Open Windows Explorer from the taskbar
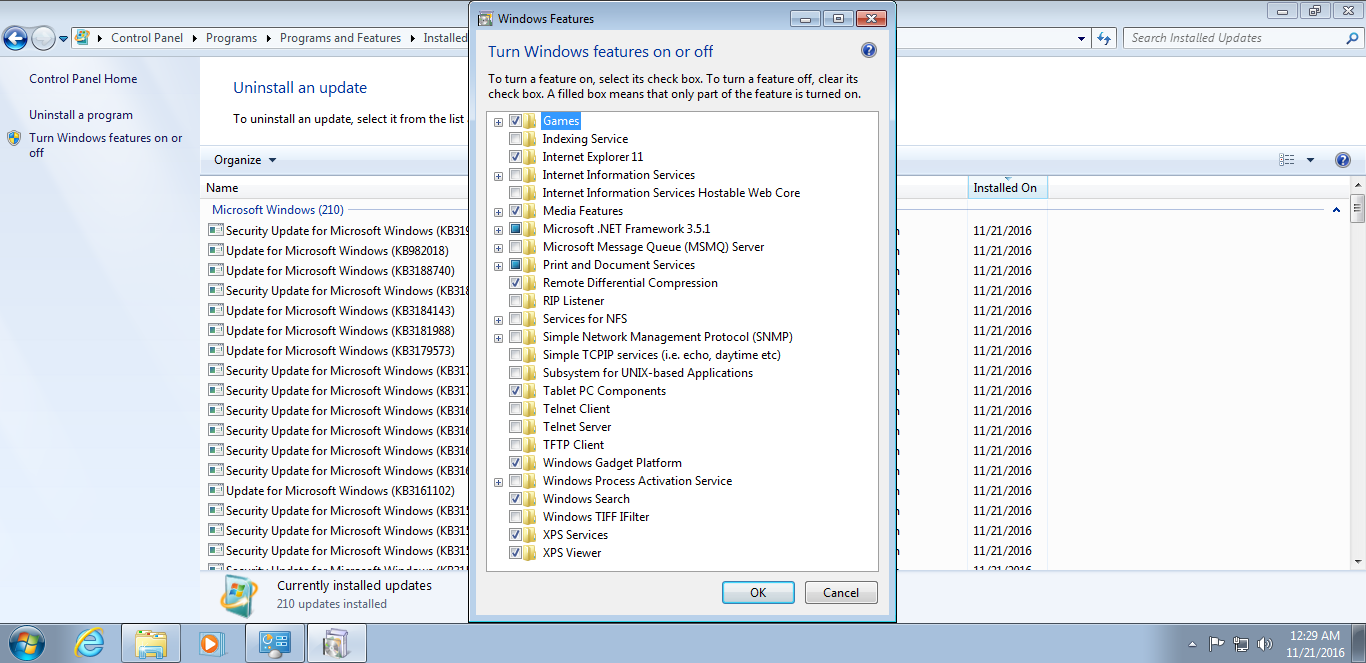 (x=151, y=643)
